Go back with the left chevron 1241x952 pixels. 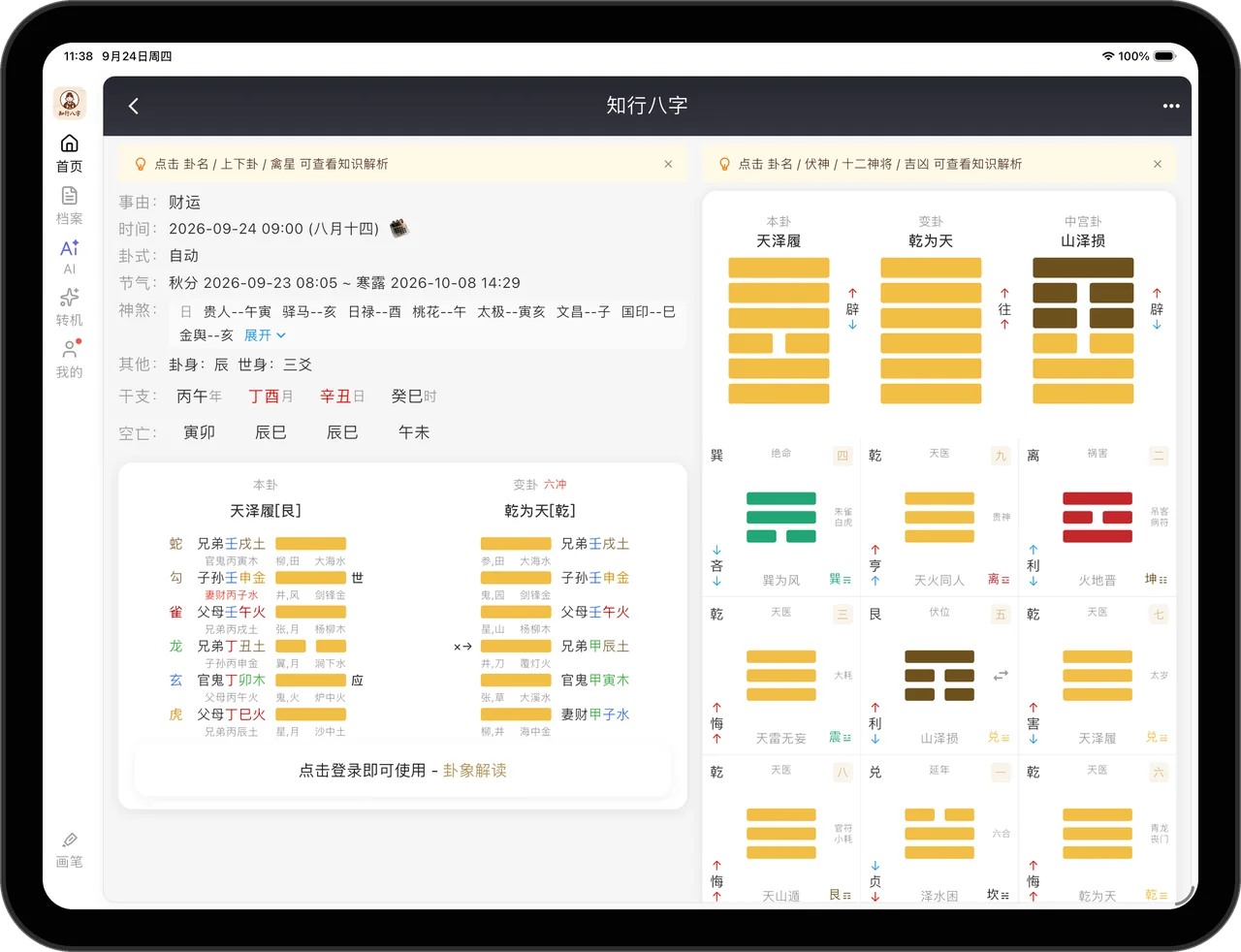point(134,106)
